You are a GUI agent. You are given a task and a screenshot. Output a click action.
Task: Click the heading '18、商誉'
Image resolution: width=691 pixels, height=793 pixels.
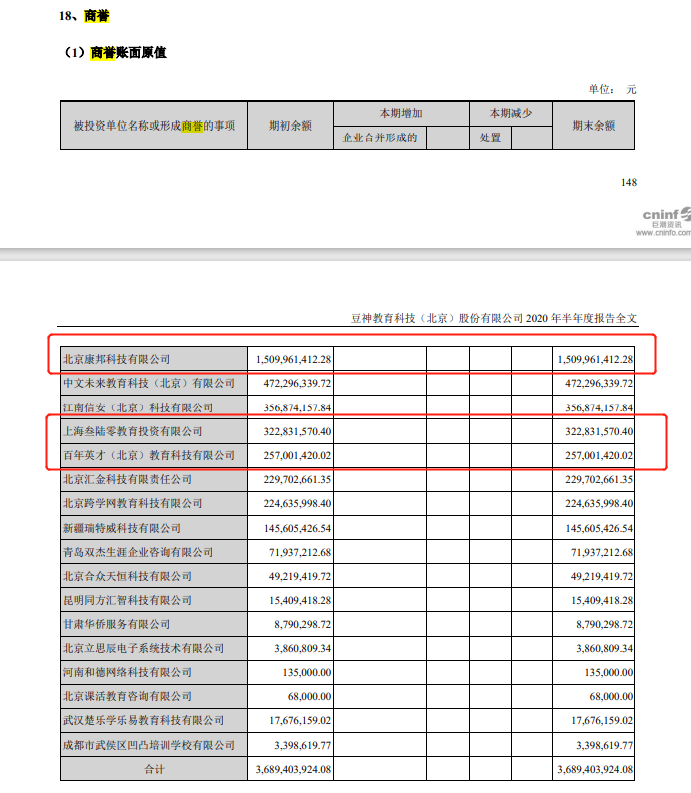[x=84, y=16]
